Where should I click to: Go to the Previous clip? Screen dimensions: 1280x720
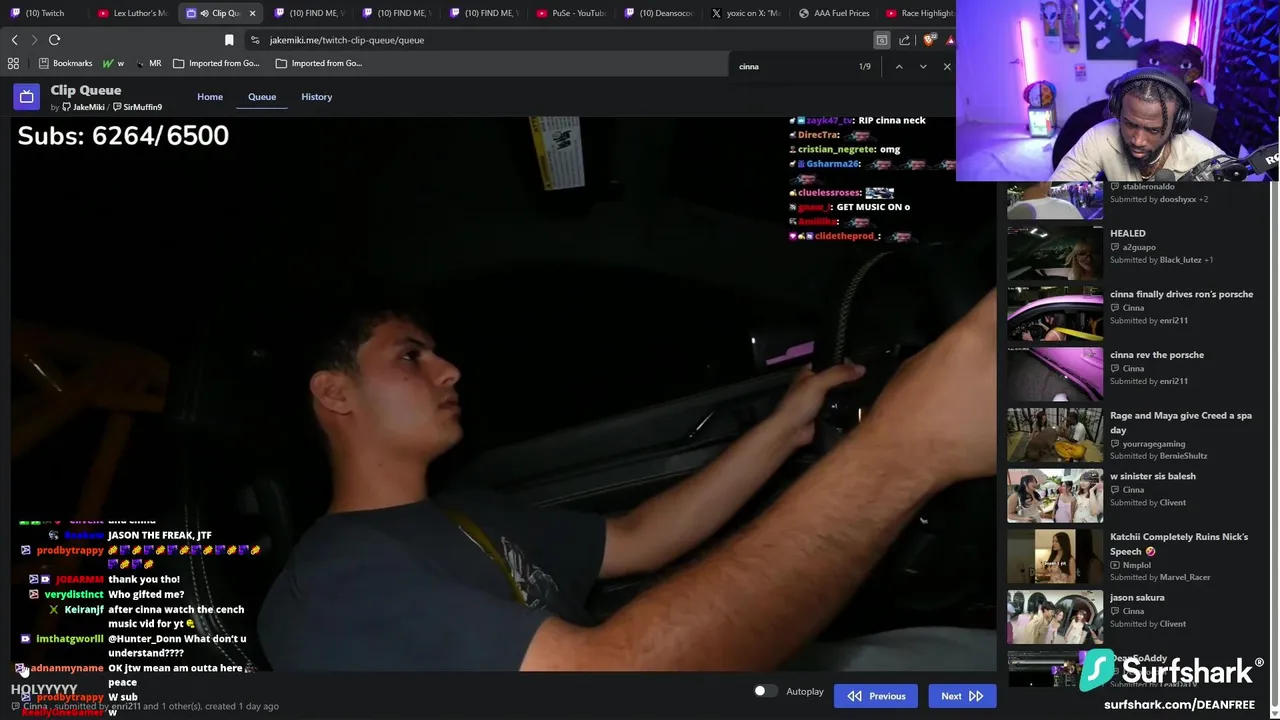[x=876, y=696]
